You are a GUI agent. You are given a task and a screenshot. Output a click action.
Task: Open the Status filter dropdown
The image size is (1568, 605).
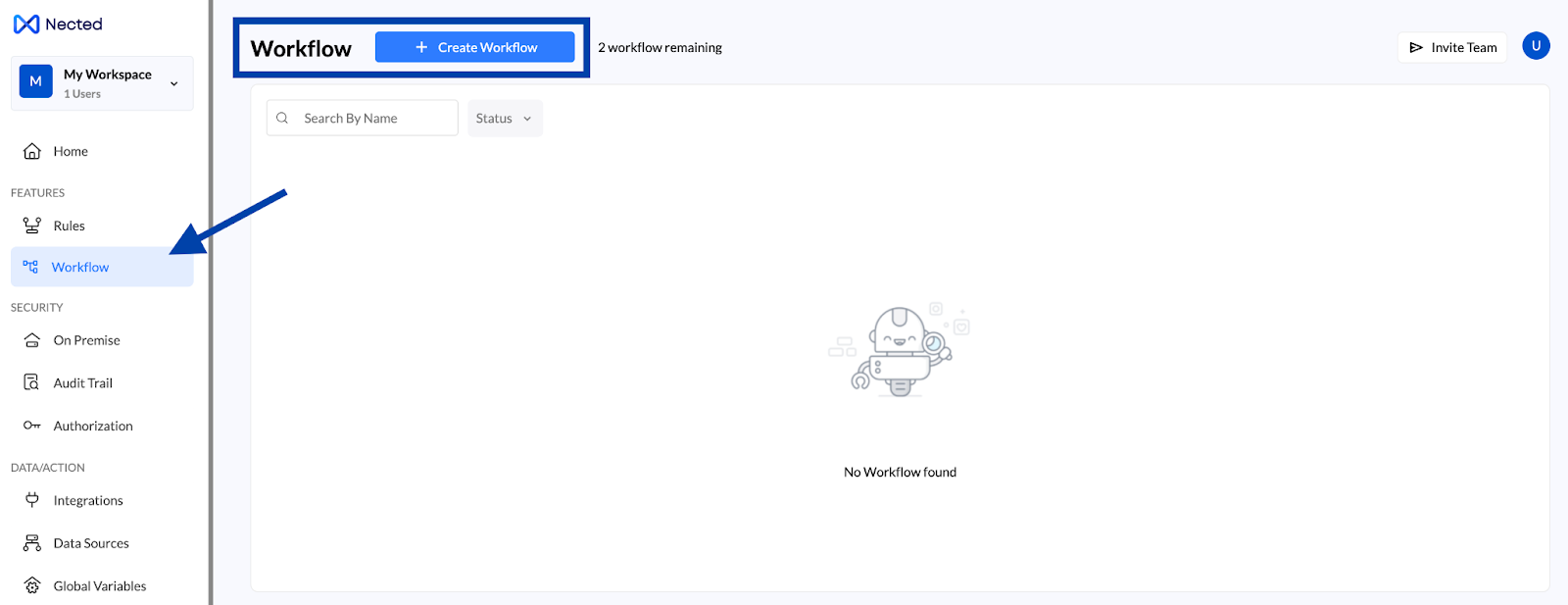pos(505,118)
